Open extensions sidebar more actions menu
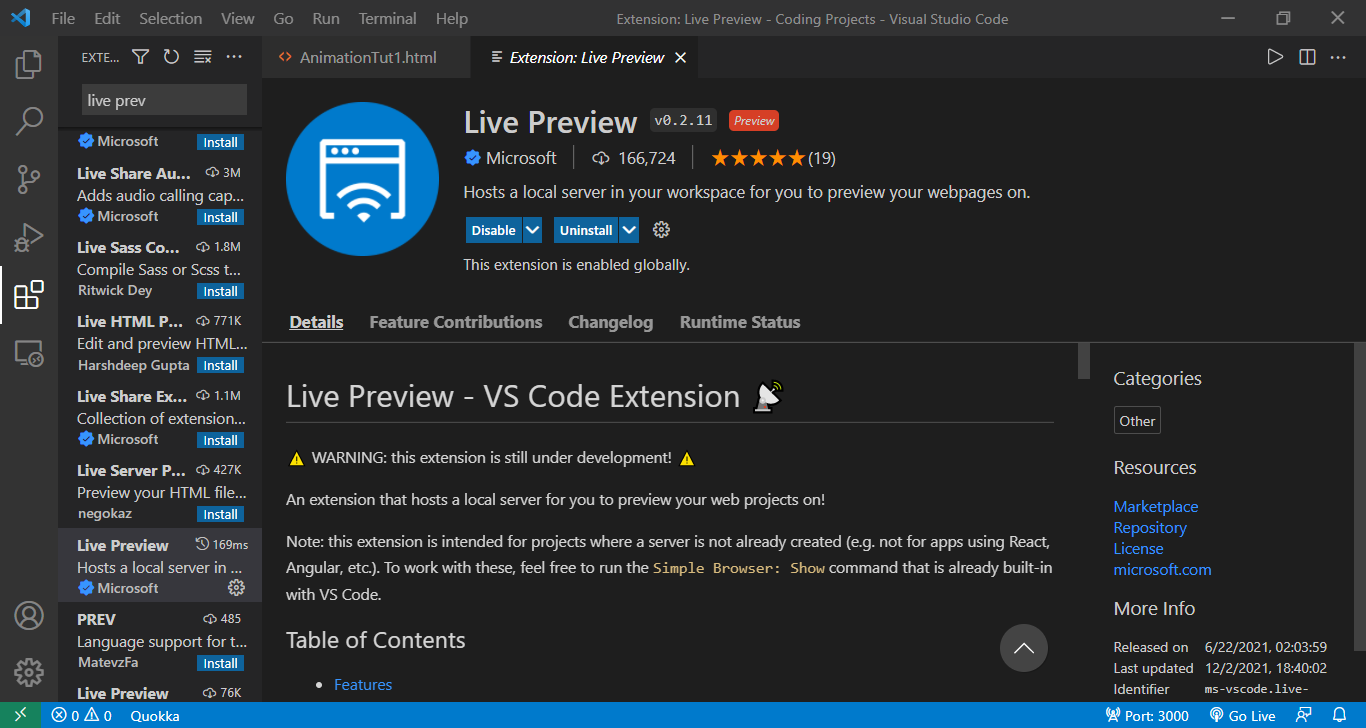The width and height of the screenshot is (1366, 728). click(234, 57)
